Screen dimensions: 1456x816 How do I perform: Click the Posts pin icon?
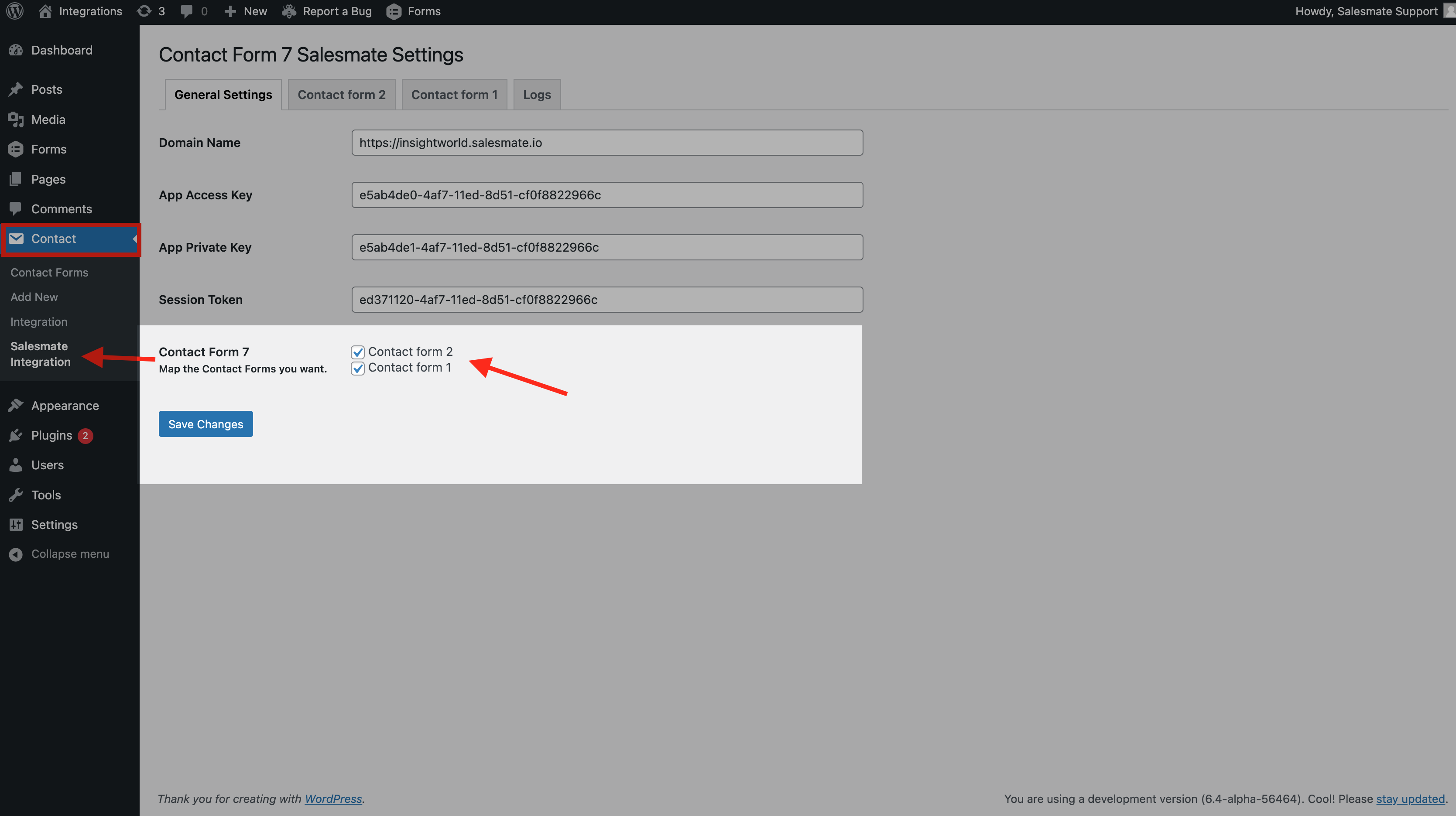16,89
